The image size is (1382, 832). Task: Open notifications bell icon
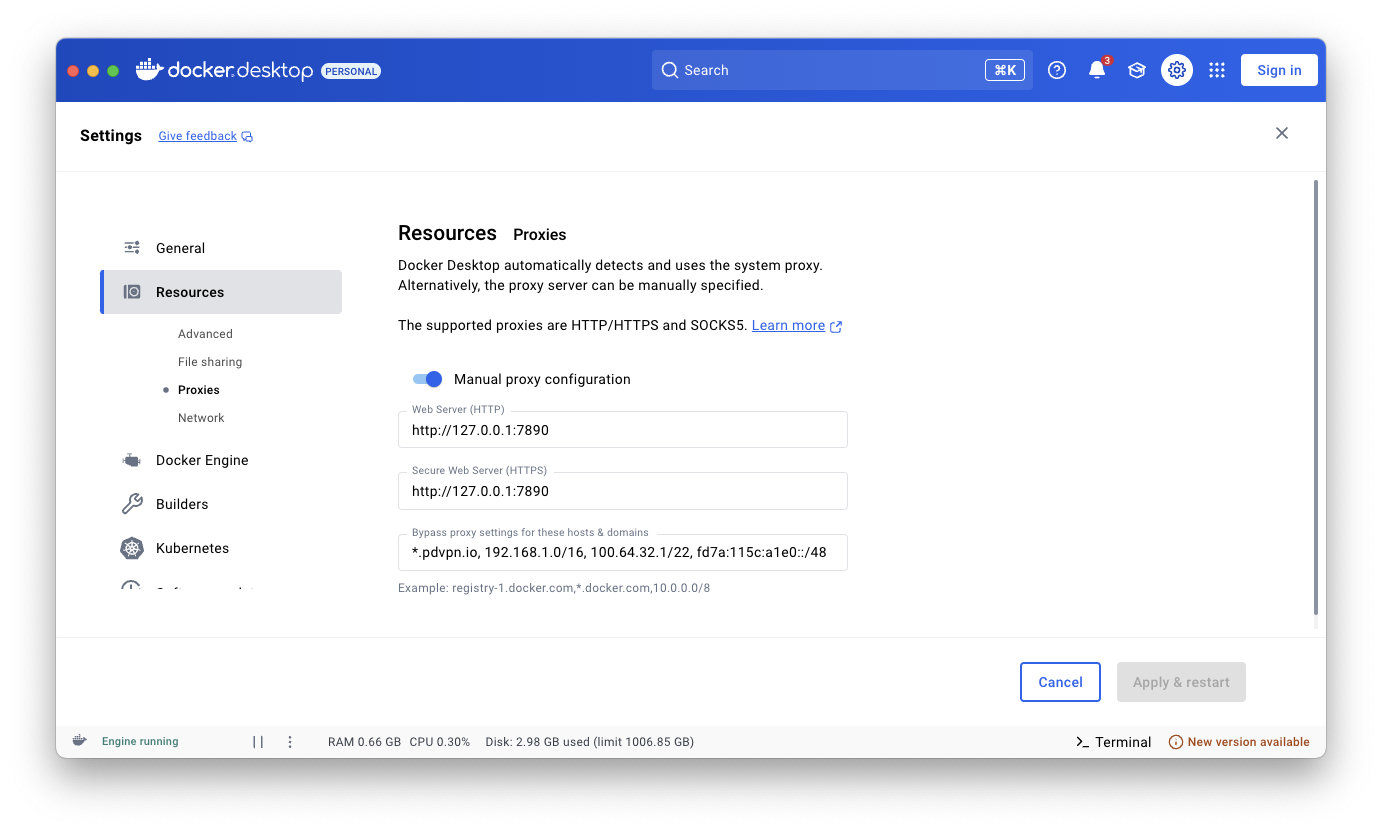pyautogui.click(x=1097, y=70)
